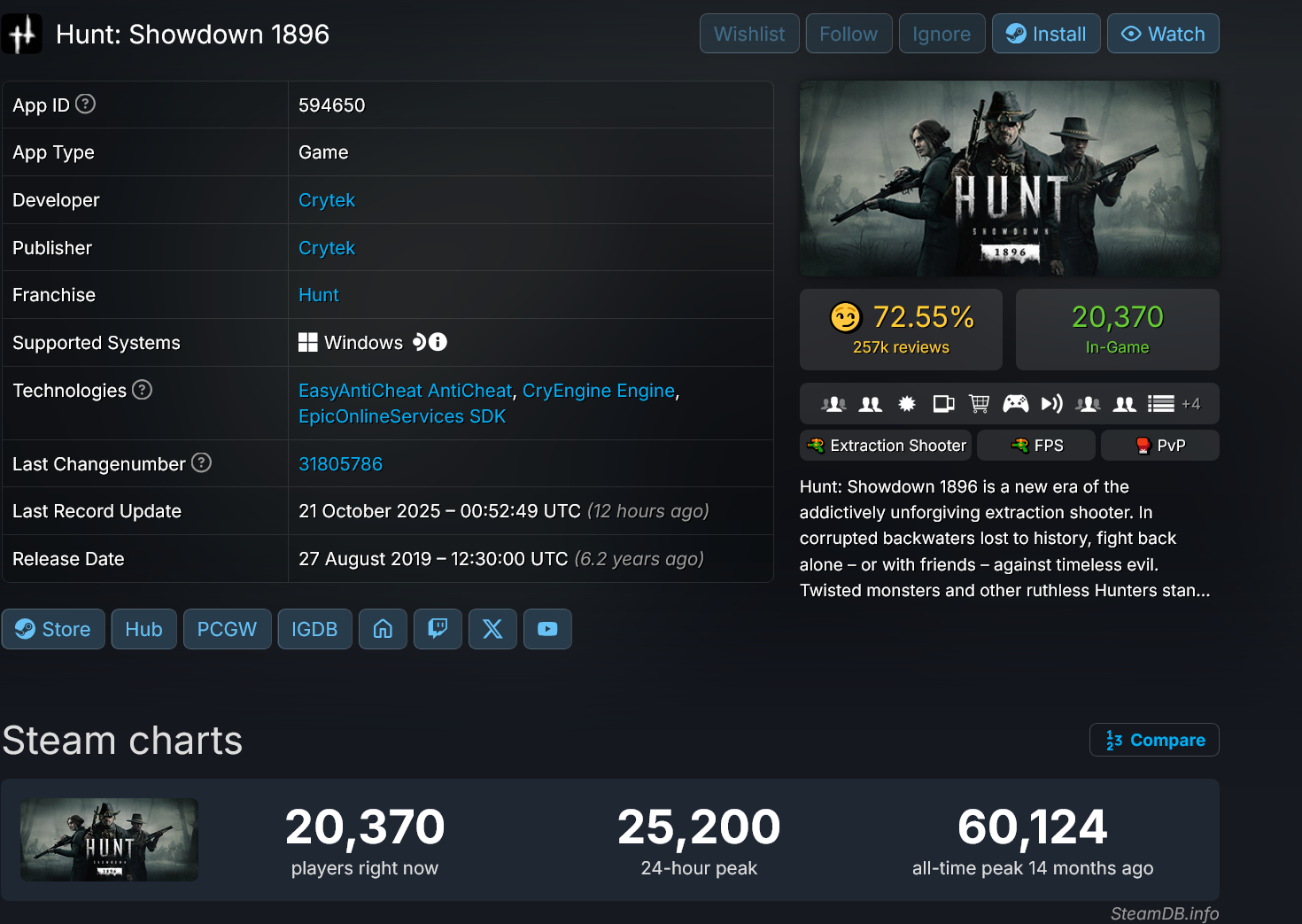
Task: Click the Install button
Action: coord(1046,34)
